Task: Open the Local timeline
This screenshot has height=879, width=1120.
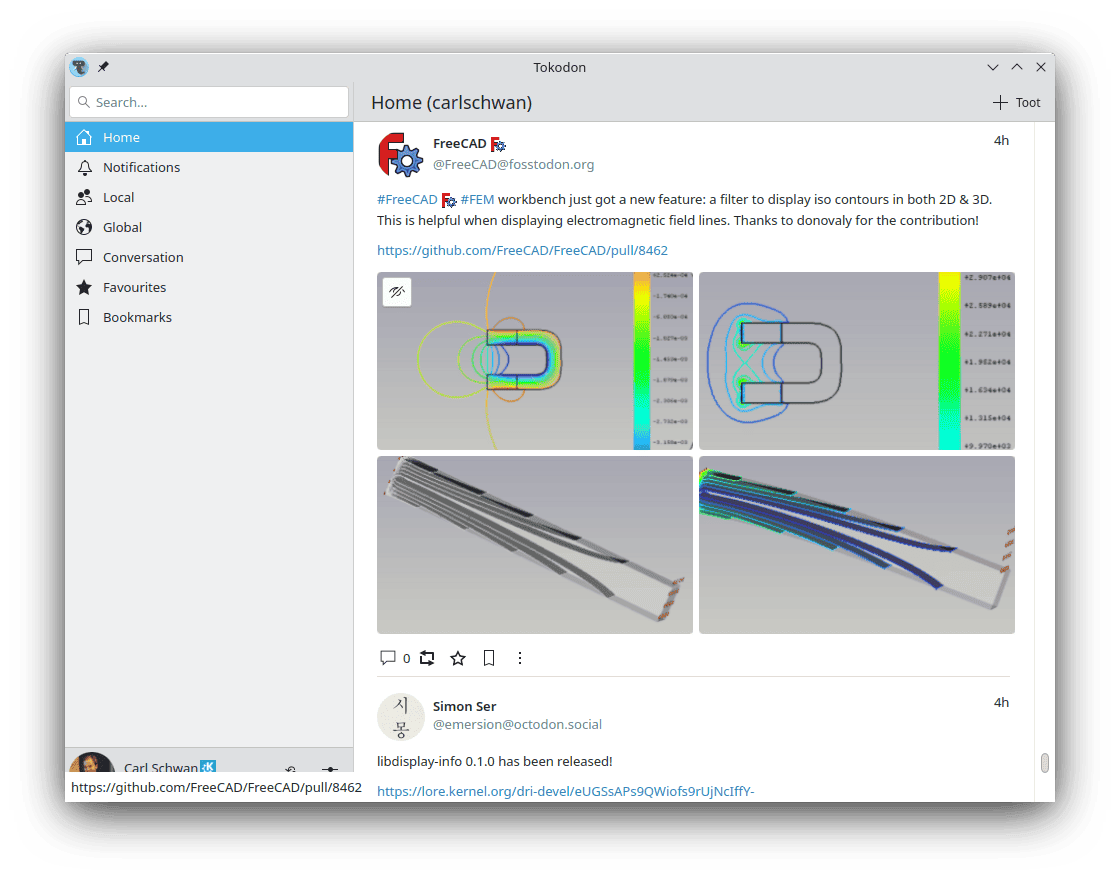Action: tap(209, 197)
